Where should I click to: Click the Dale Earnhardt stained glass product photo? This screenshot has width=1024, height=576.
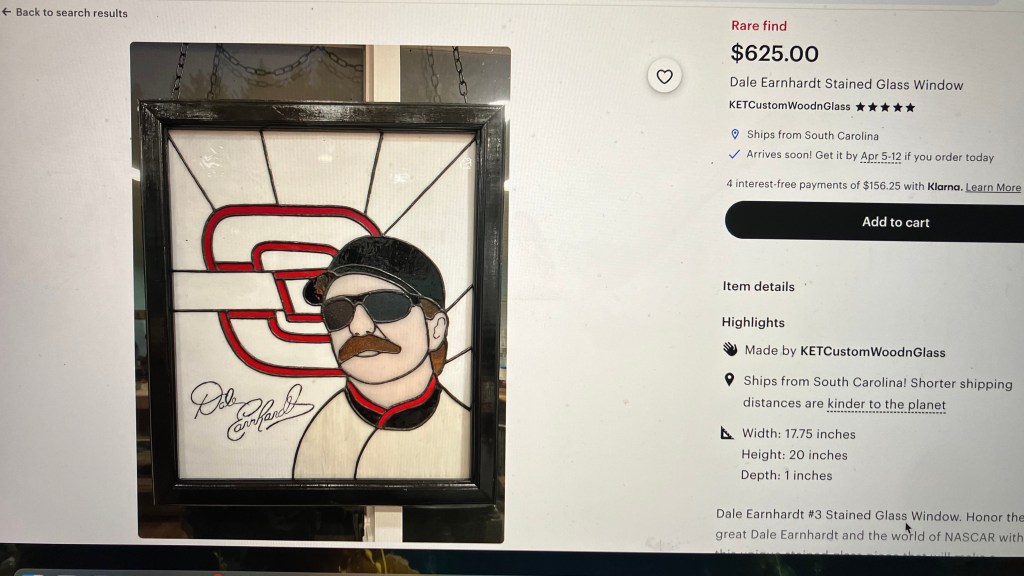tap(320, 293)
